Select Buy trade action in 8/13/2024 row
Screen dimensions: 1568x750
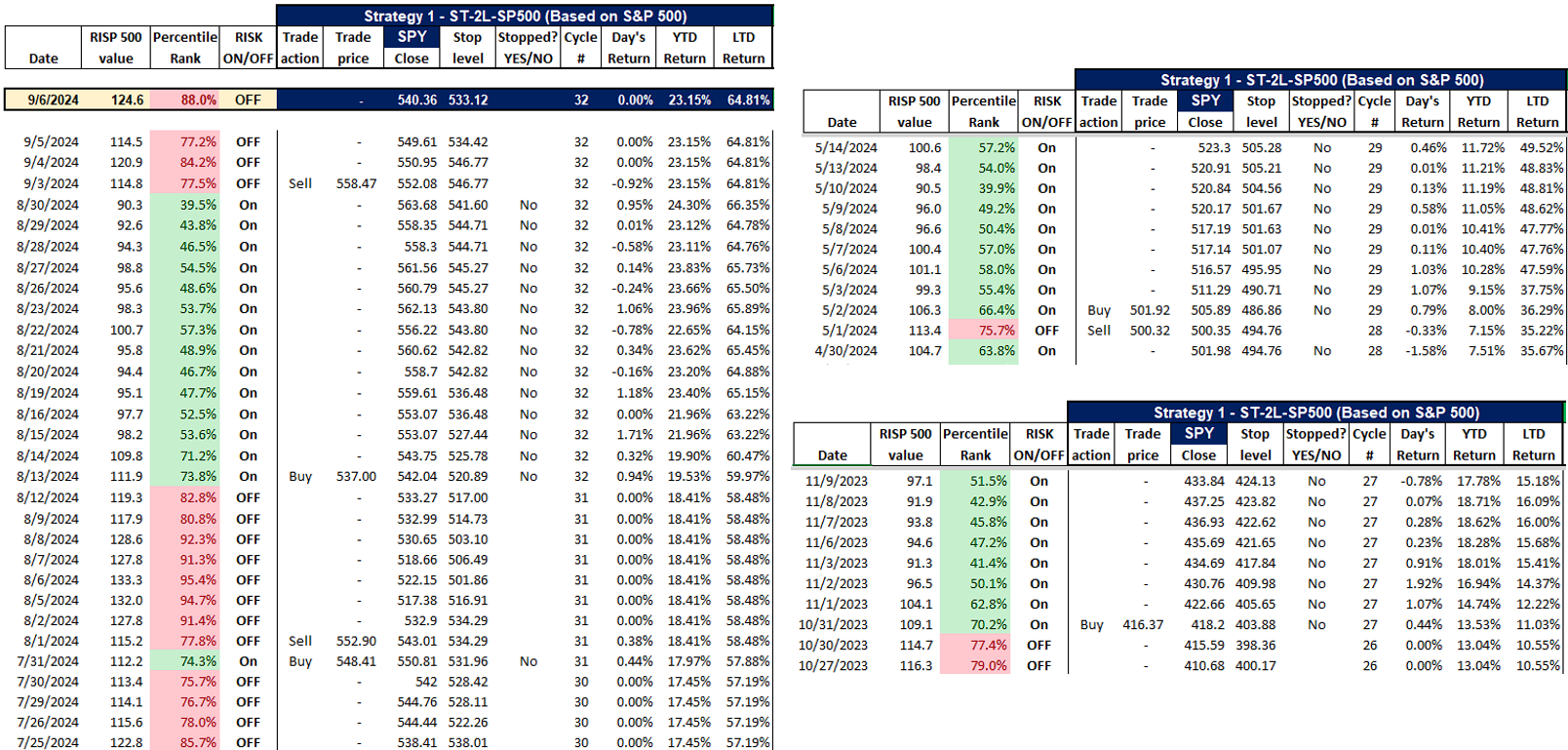tap(300, 476)
